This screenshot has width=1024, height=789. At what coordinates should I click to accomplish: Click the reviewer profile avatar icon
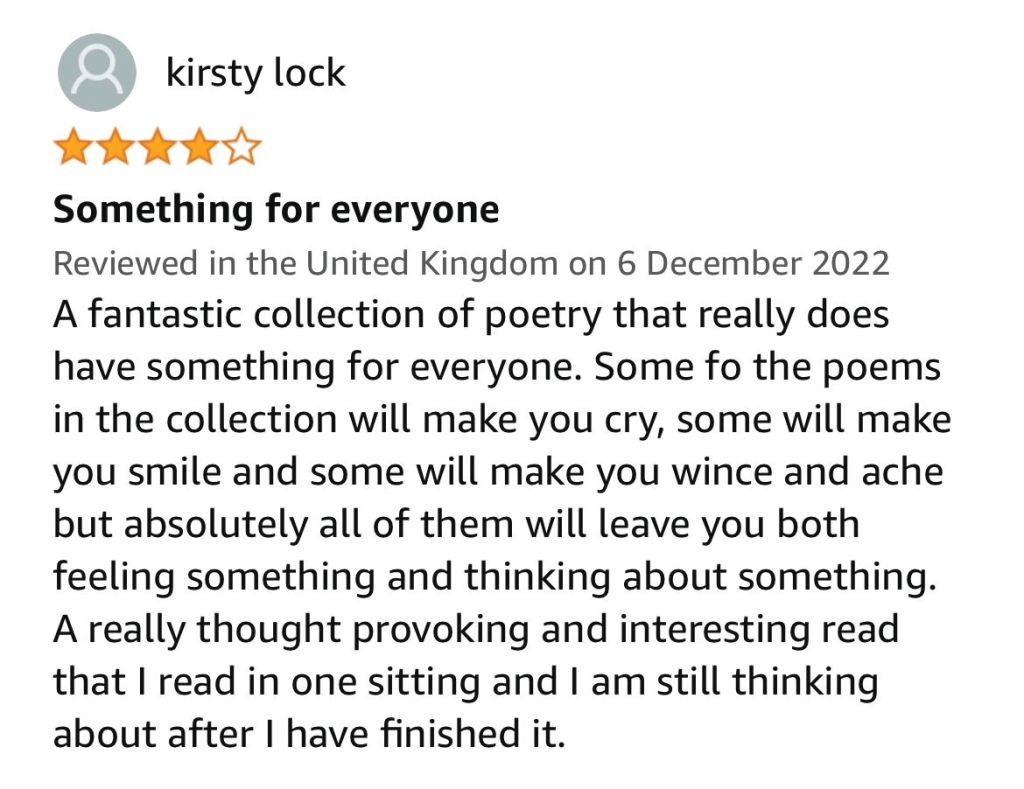[97, 72]
